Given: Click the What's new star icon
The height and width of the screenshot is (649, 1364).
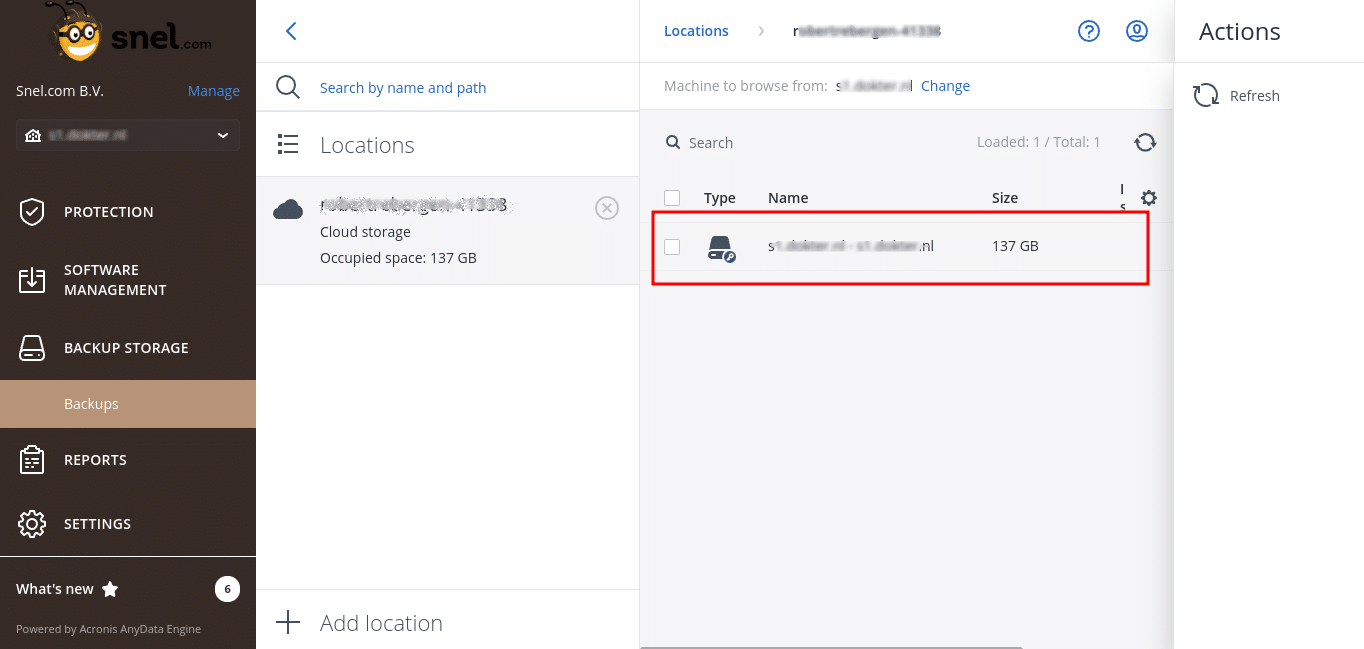Looking at the screenshot, I should [x=110, y=589].
